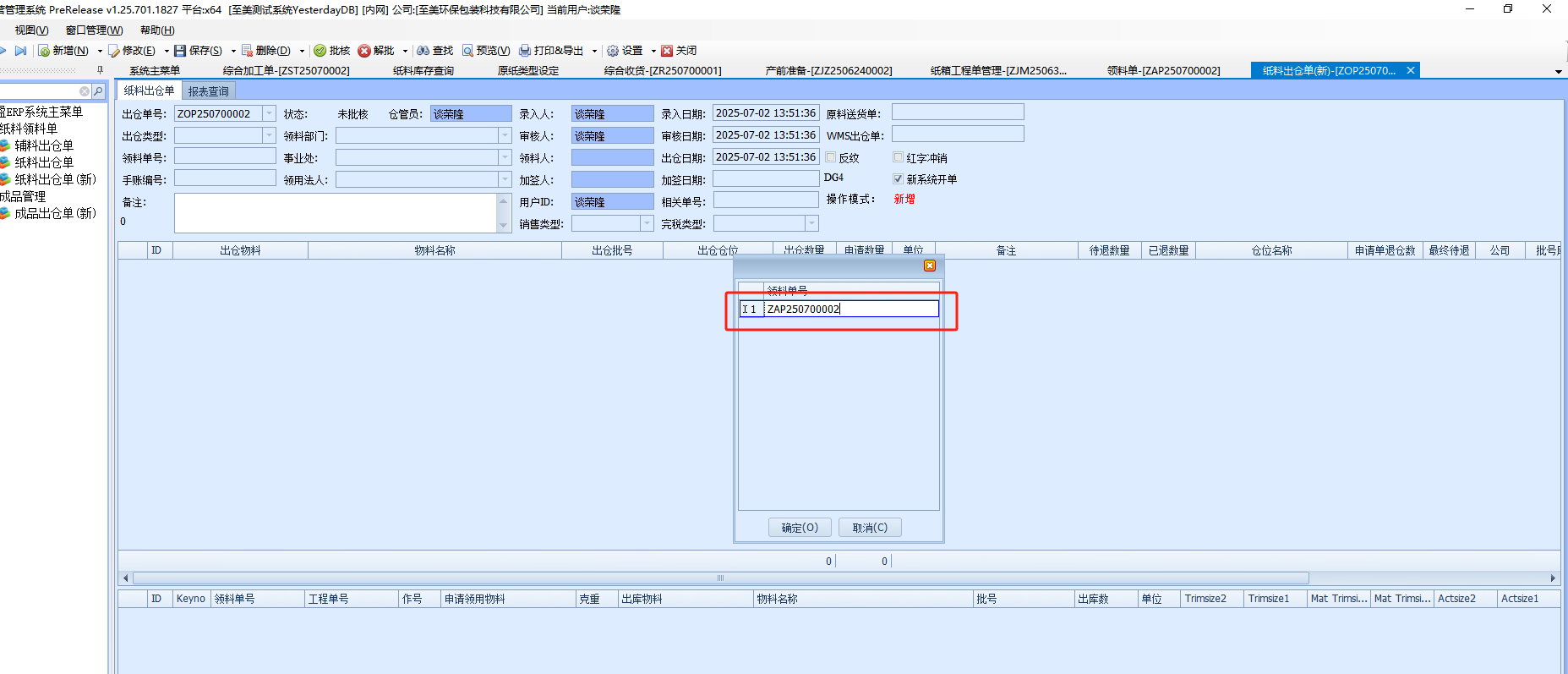This screenshot has height=674, width=1568.
Task: Pin the sidebar panel with the pushpin icon
Action: [x=100, y=70]
